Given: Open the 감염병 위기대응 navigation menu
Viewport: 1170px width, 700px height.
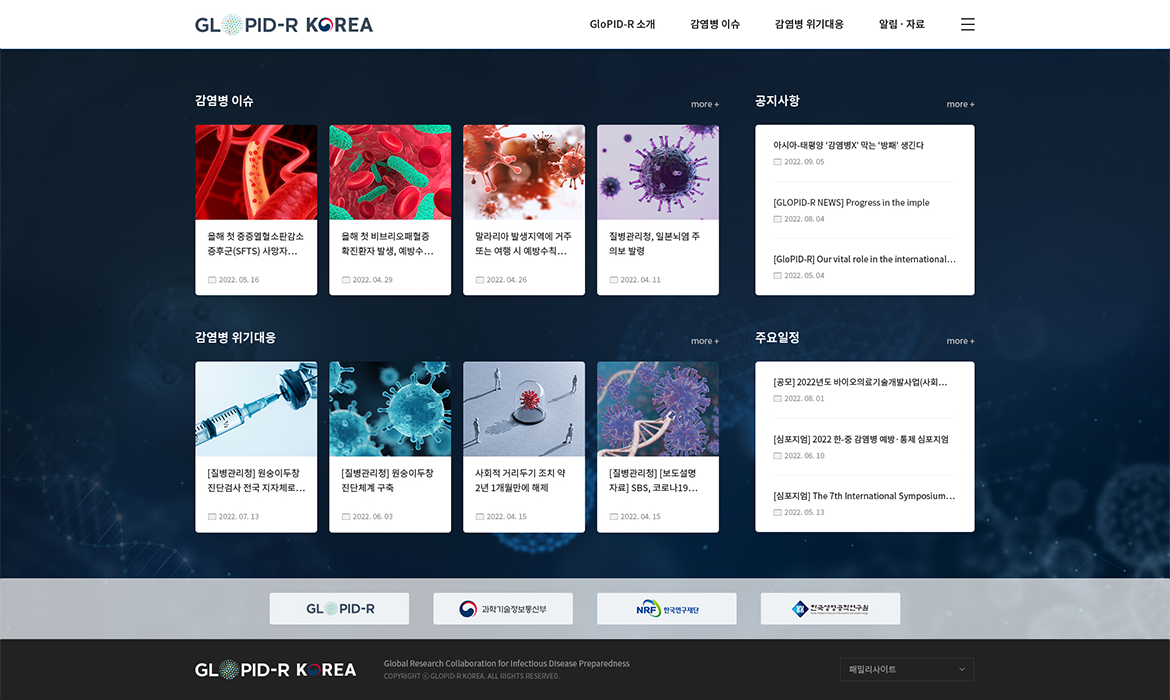Looking at the screenshot, I should (809, 25).
